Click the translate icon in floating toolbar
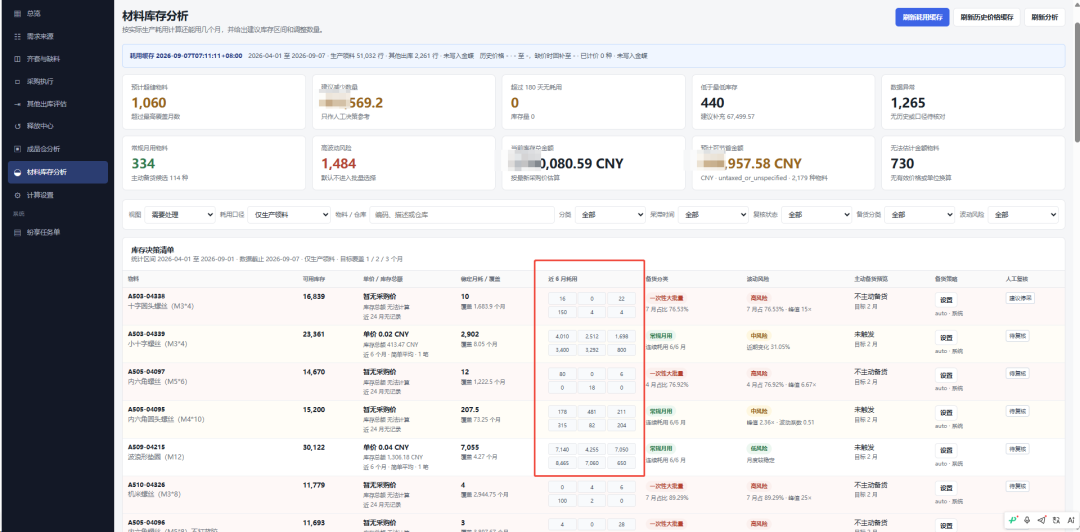 [1055, 520]
